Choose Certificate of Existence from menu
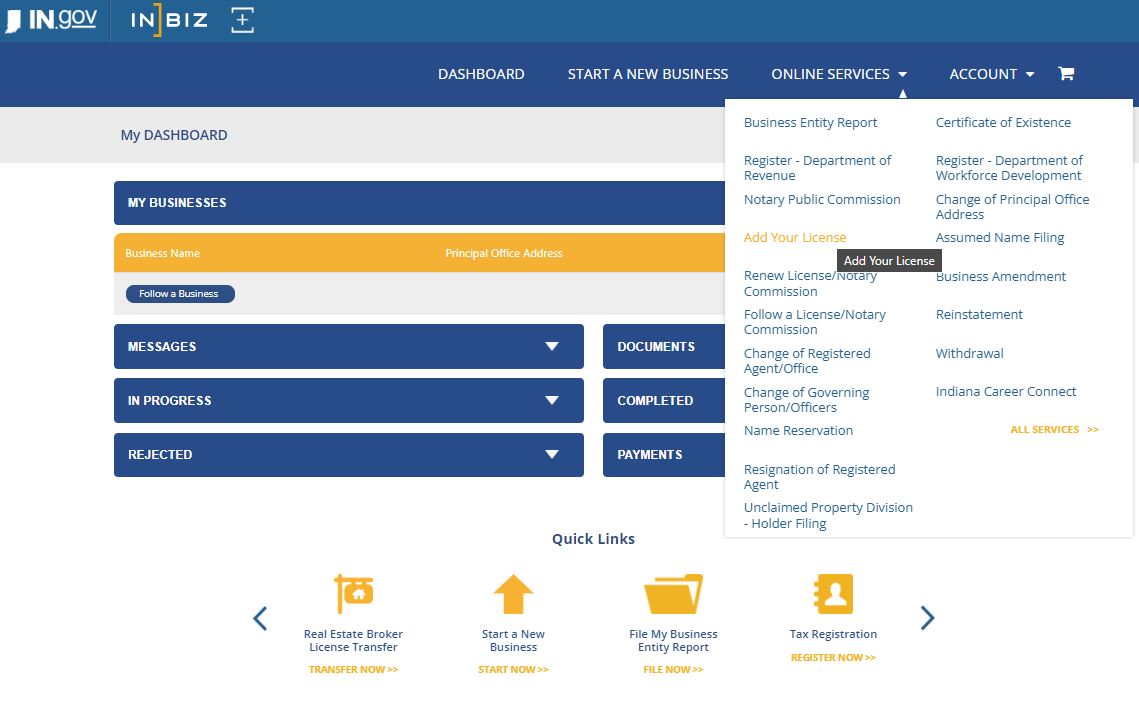The width and height of the screenshot is (1139, 716). click(1003, 123)
